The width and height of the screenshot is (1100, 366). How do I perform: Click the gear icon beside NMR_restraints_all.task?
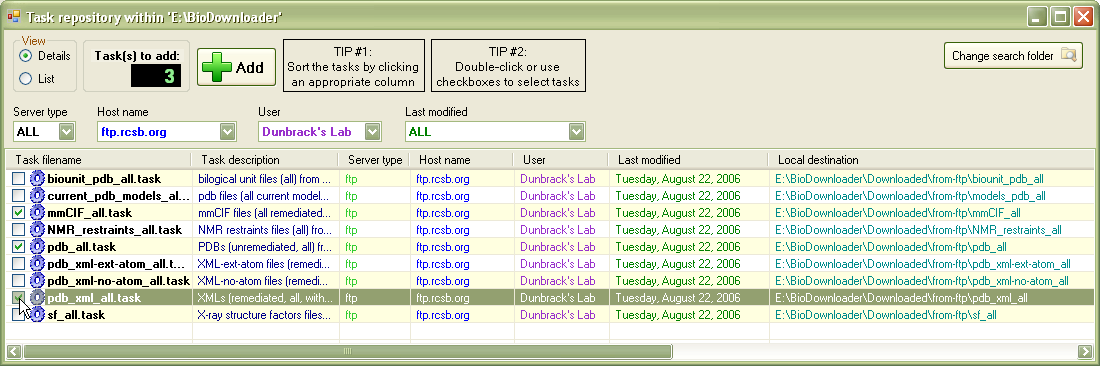tap(37, 229)
